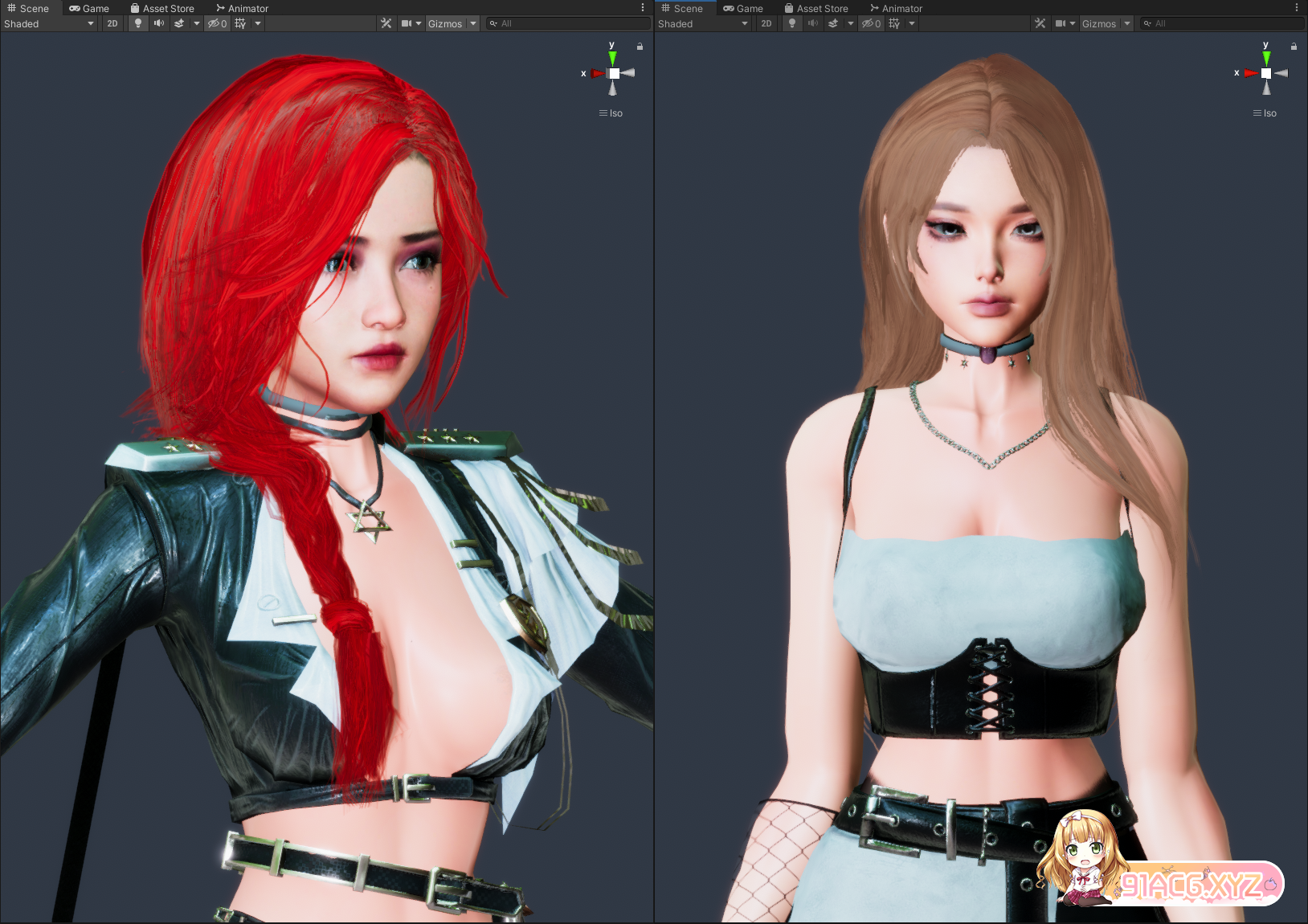Toggle scene lighting in left Scene view
Image resolution: width=1308 pixels, height=924 pixels.
(138, 23)
